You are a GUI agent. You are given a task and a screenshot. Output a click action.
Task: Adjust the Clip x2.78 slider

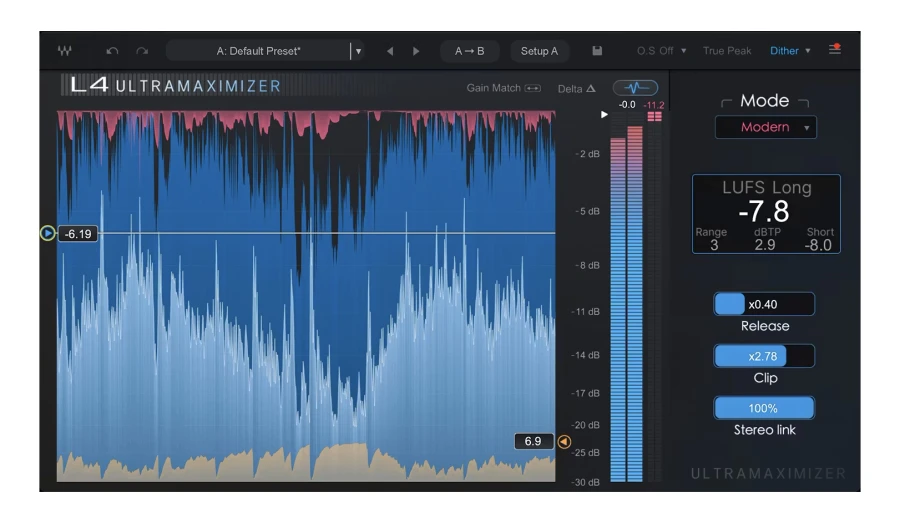[763, 356]
